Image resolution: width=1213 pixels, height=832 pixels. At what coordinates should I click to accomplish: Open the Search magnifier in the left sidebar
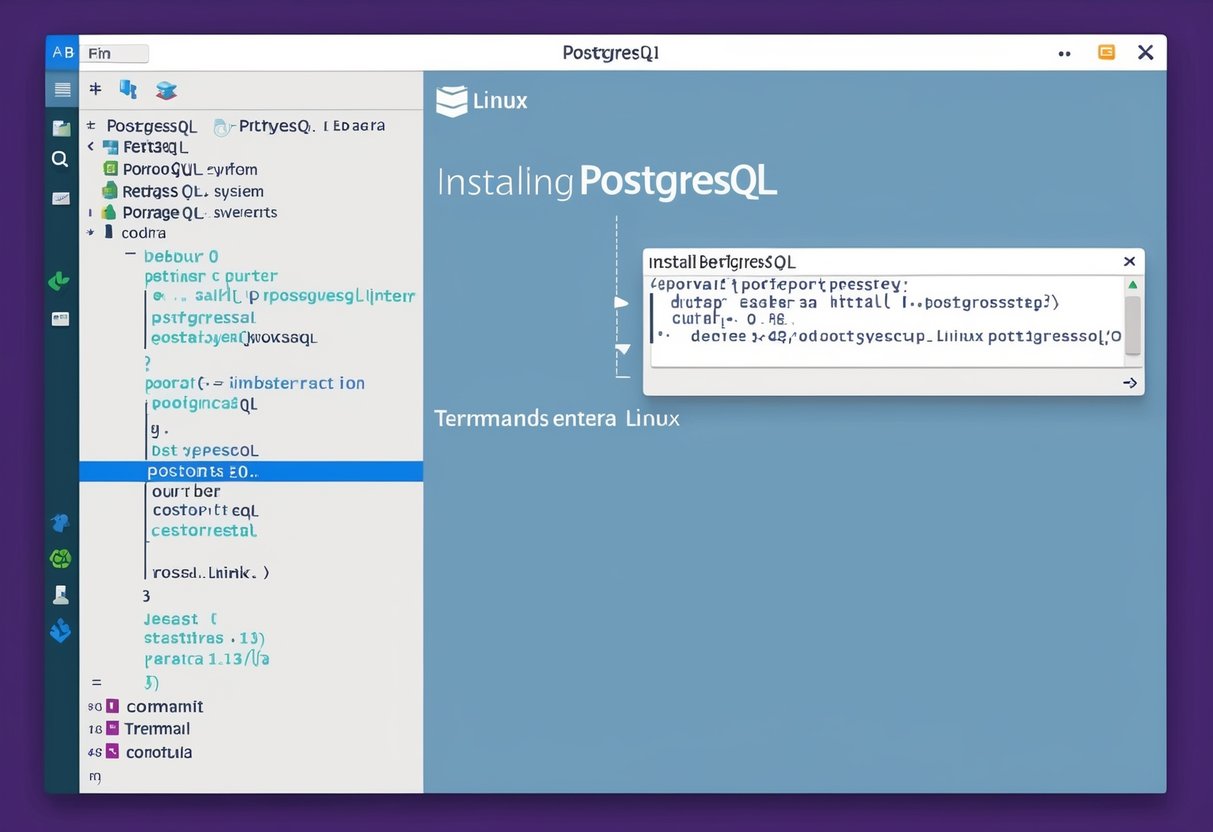(x=61, y=158)
